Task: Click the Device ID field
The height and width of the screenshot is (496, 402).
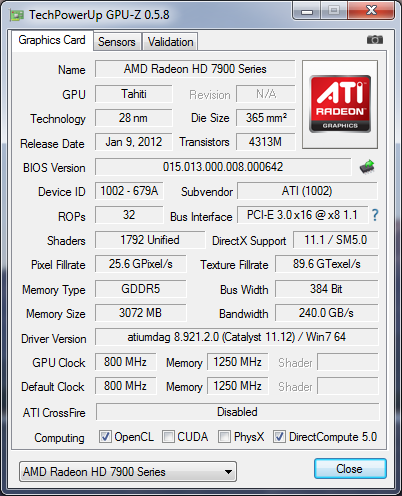Action: coord(129,191)
